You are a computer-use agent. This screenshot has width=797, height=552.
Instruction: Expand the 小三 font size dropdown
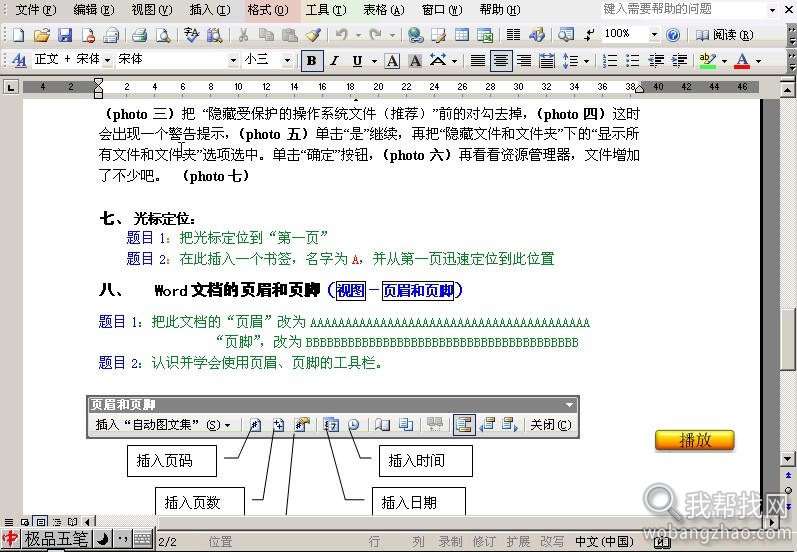click(287, 60)
